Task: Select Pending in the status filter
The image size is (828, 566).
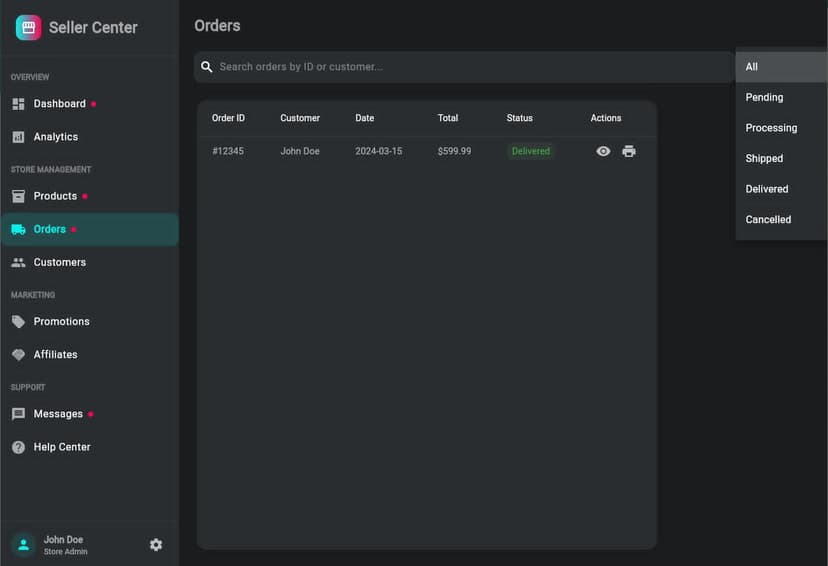Action: click(764, 97)
